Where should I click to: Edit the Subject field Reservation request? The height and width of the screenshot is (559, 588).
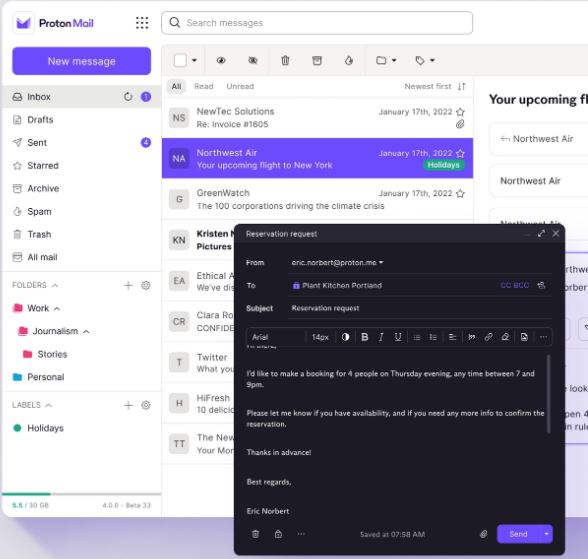coord(420,308)
